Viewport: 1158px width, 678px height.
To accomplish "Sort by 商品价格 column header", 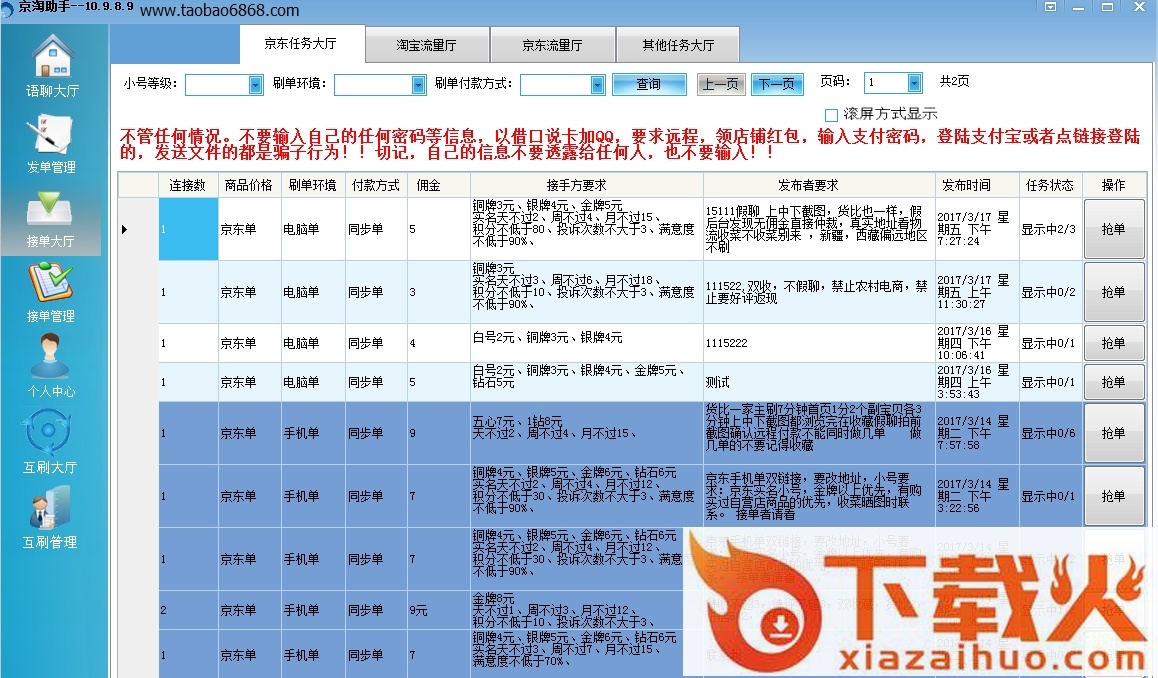I will click(x=249, y=185).
